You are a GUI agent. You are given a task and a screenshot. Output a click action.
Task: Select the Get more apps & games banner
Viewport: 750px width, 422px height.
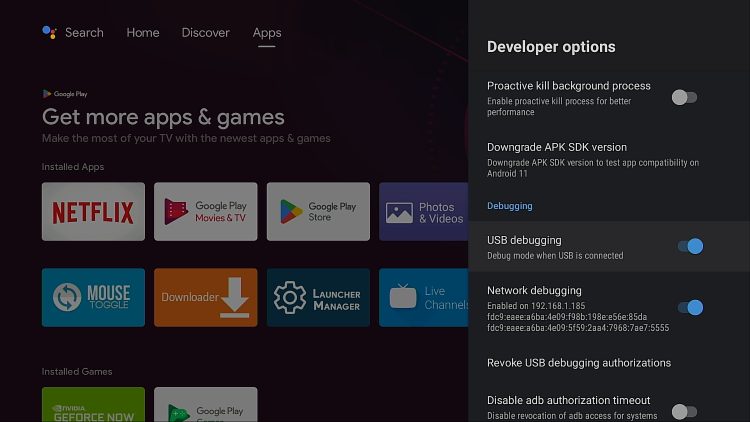point(163,117)
